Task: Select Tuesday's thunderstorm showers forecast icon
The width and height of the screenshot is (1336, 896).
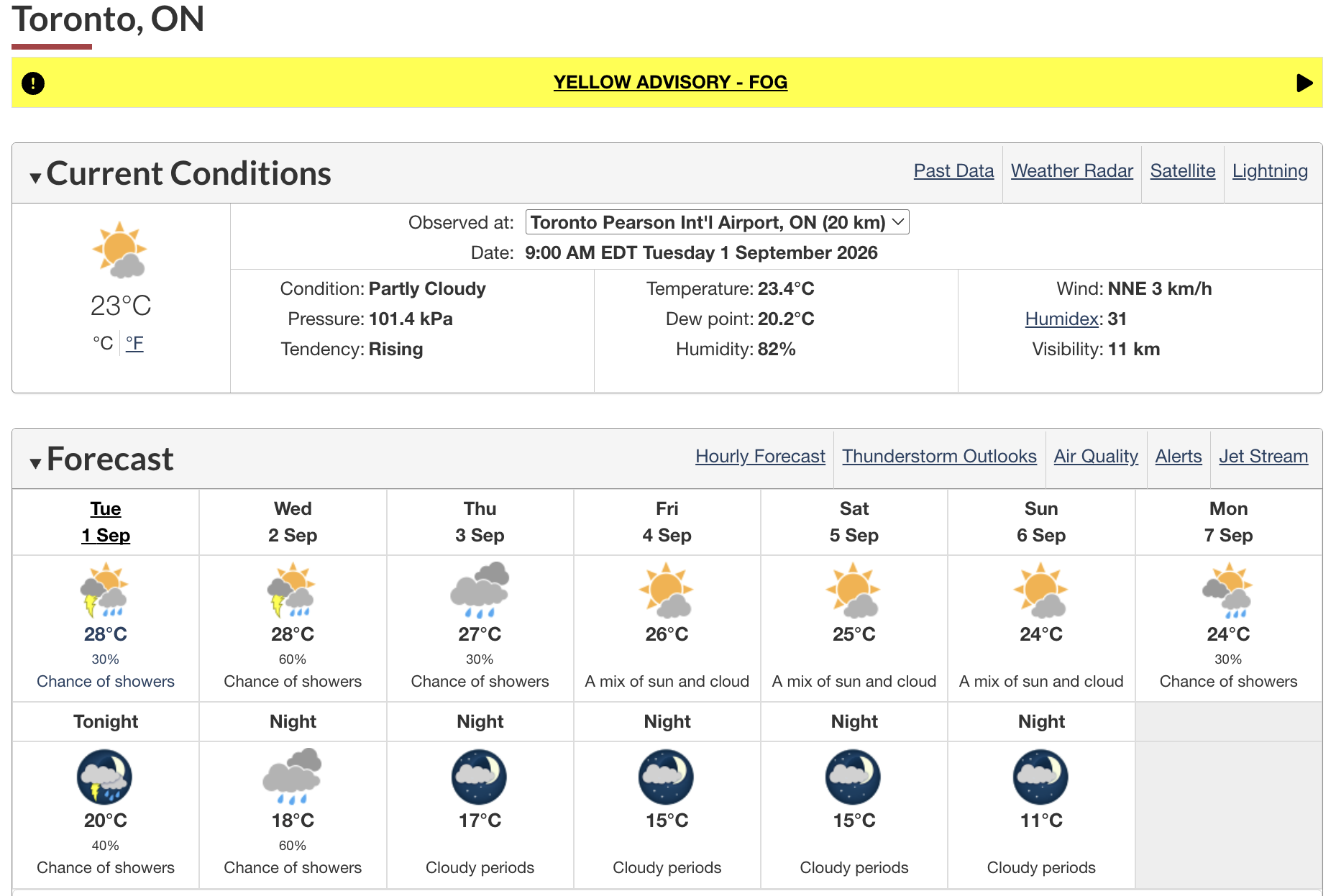Action: coord(105,590)
